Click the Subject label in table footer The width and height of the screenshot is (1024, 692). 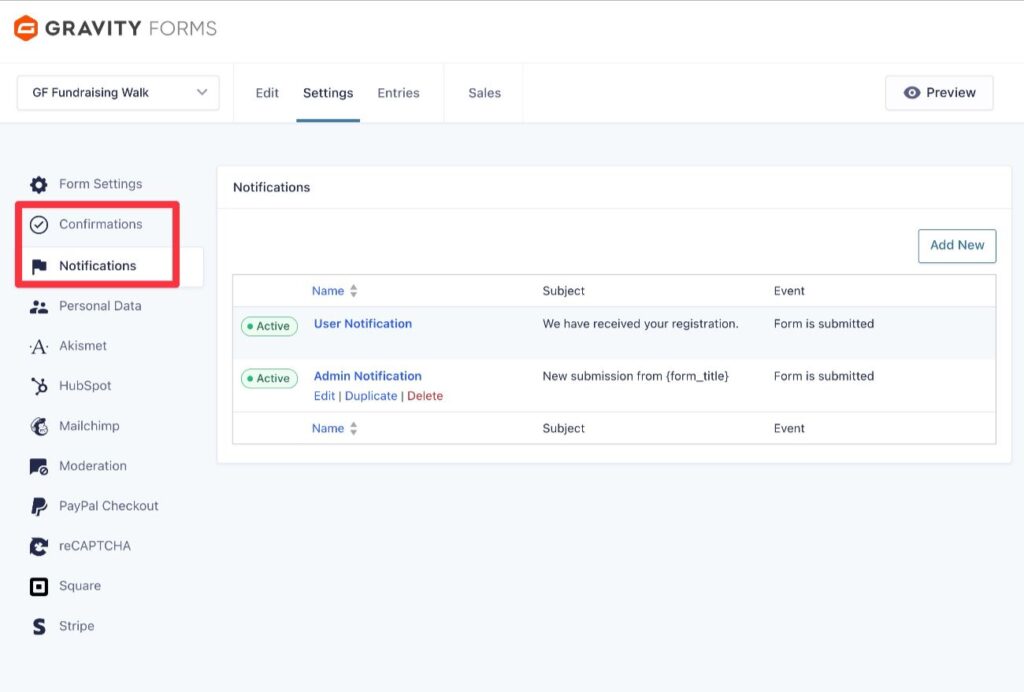click(x=564, y=428)
